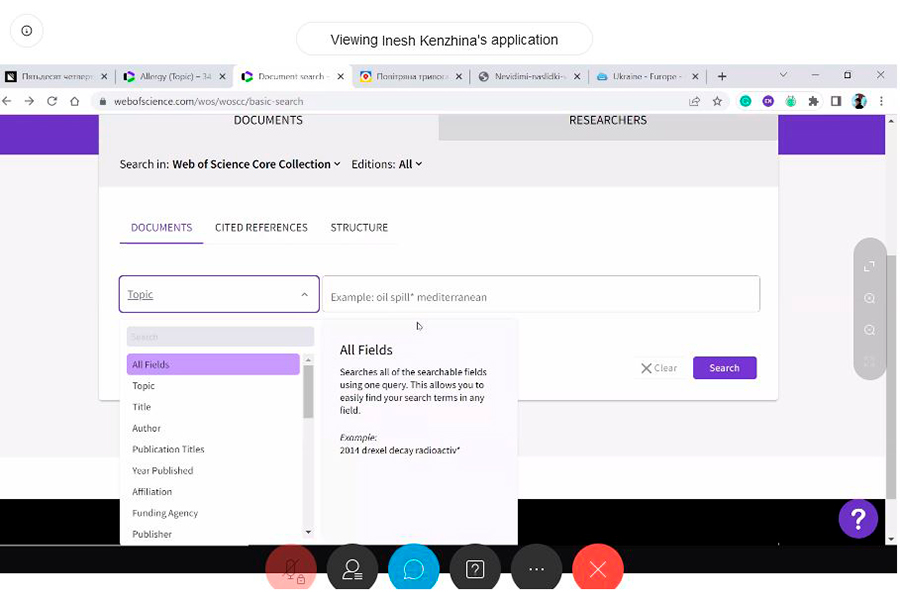
Task: Expand Web of Science Core Collection dropdown
Action: click(x=257, y=164)
